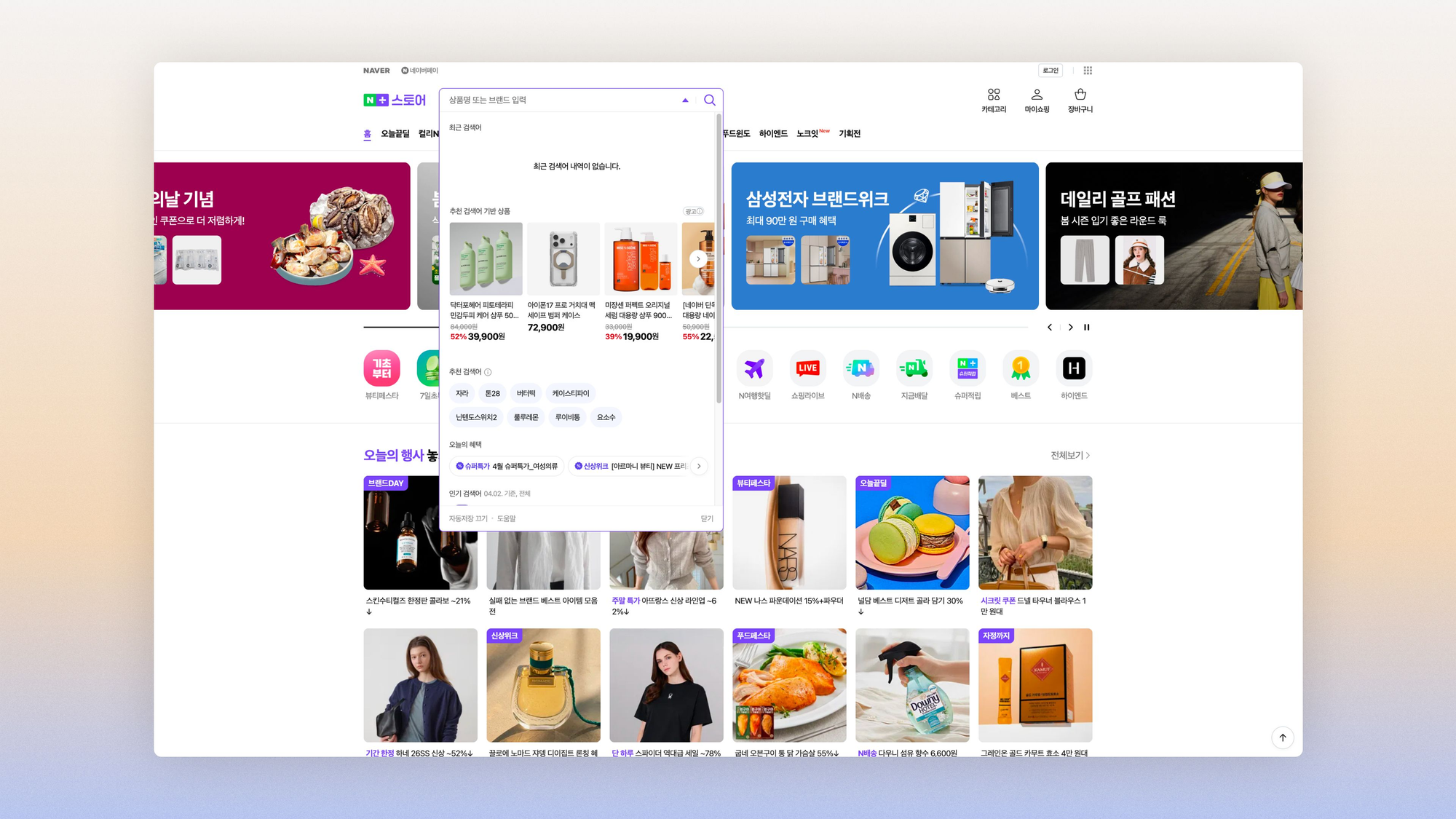Open the Naver apps grid icon
The image size is (1456, 819).
pos(1088,71)
